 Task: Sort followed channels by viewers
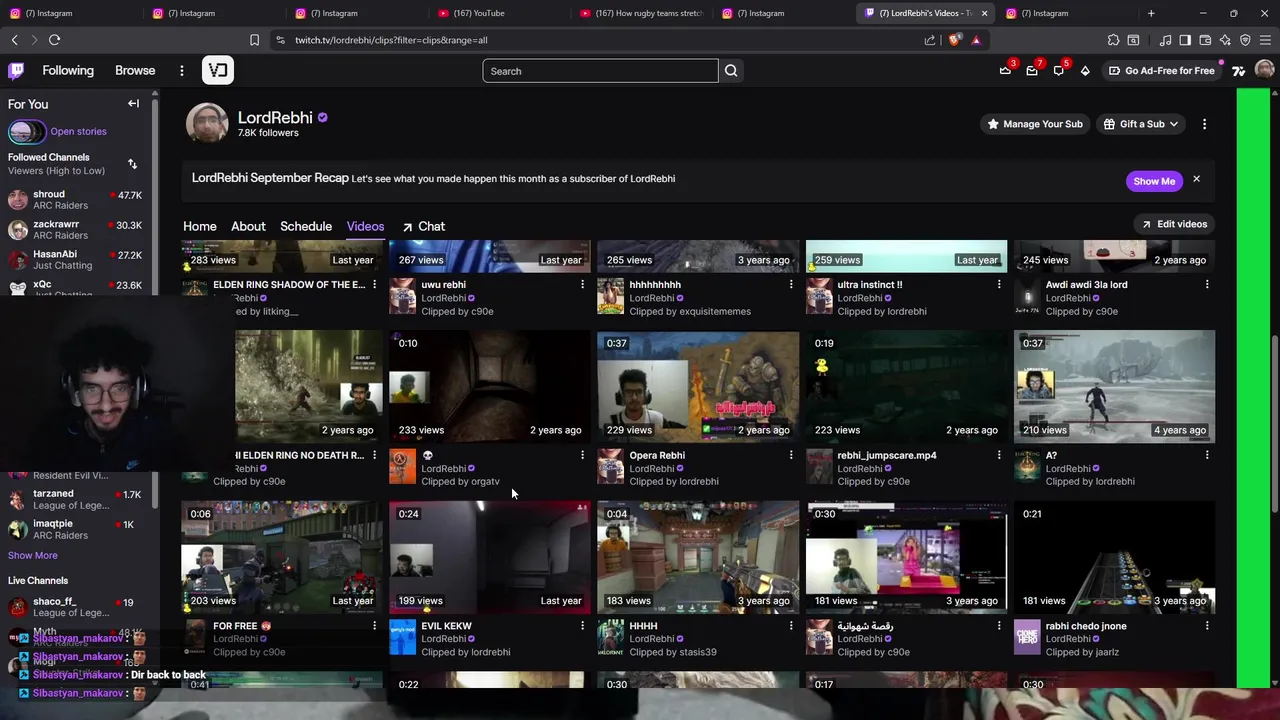pos(132,164)
